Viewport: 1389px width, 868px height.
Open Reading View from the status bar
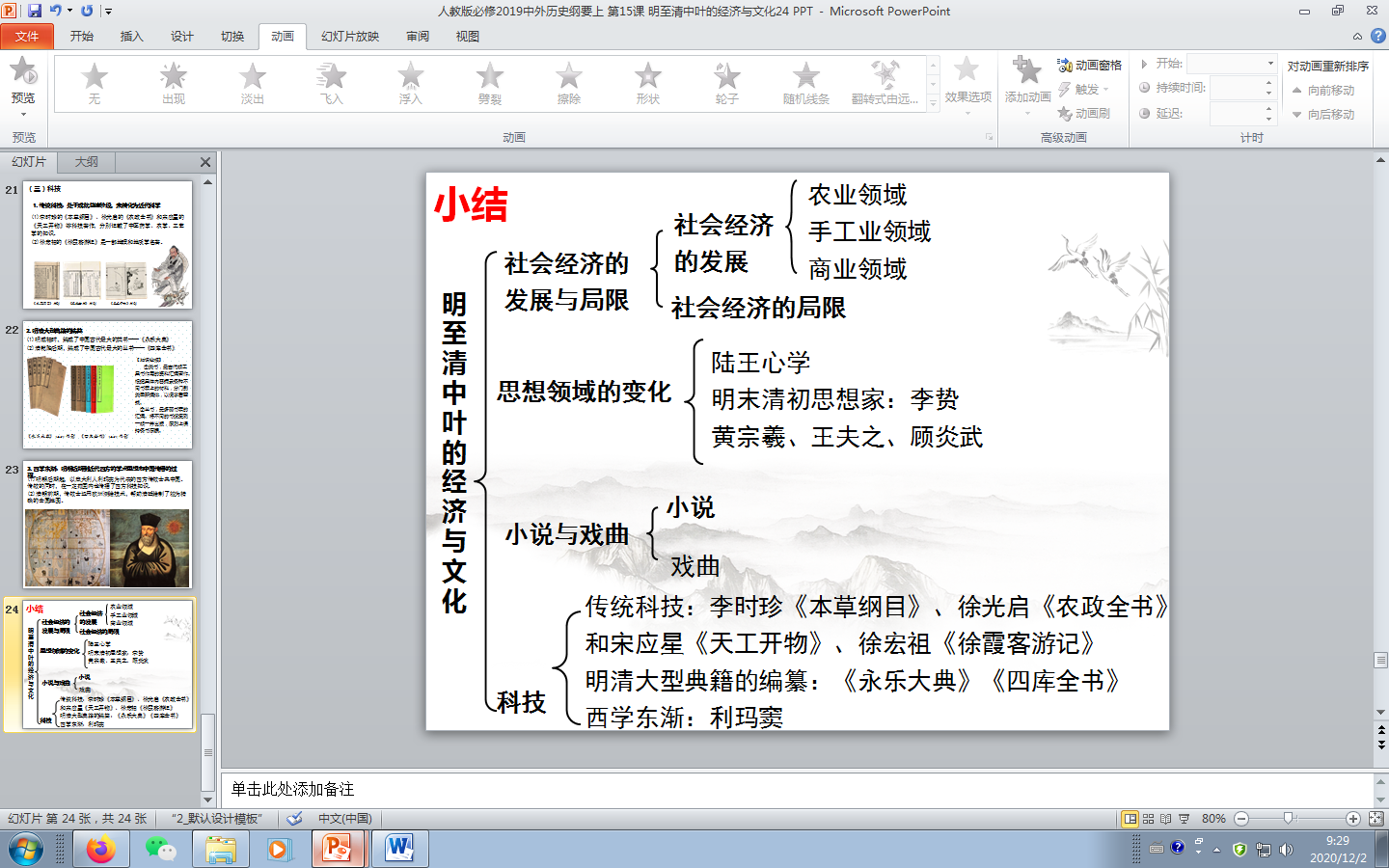pyautogui.click(x=1165, y=819)
